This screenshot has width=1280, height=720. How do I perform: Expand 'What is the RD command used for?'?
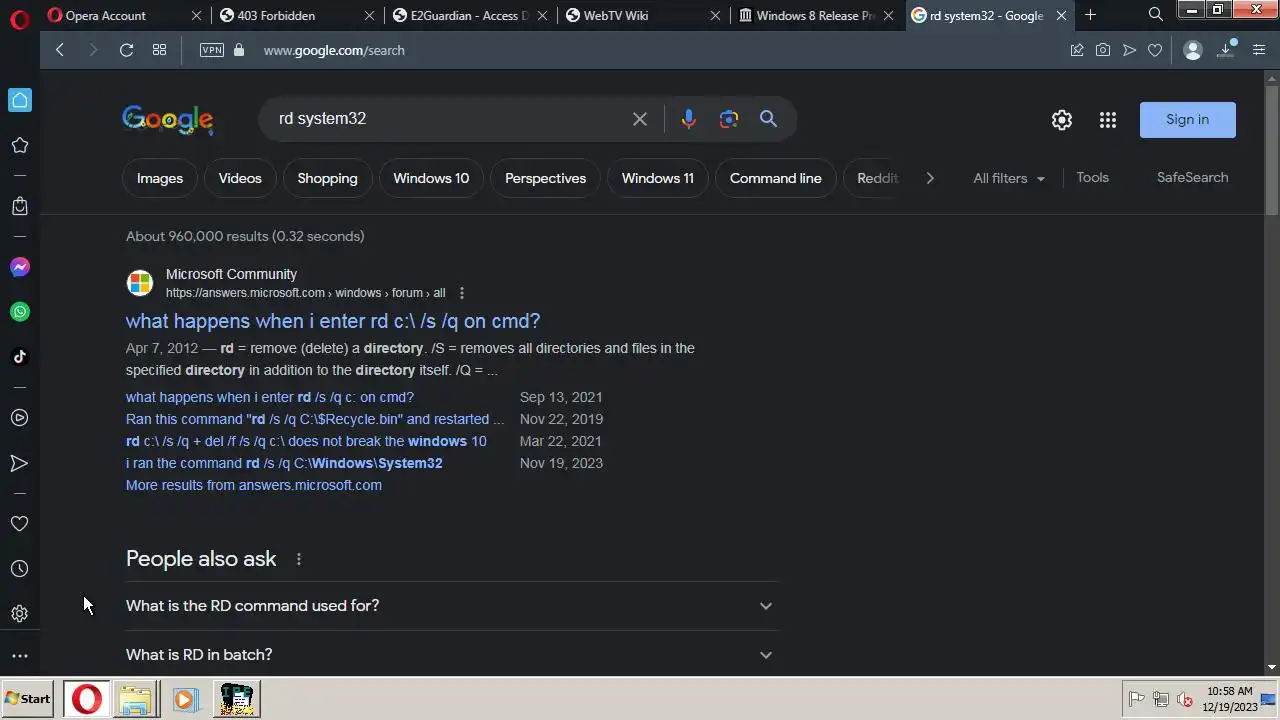(451, 606)
